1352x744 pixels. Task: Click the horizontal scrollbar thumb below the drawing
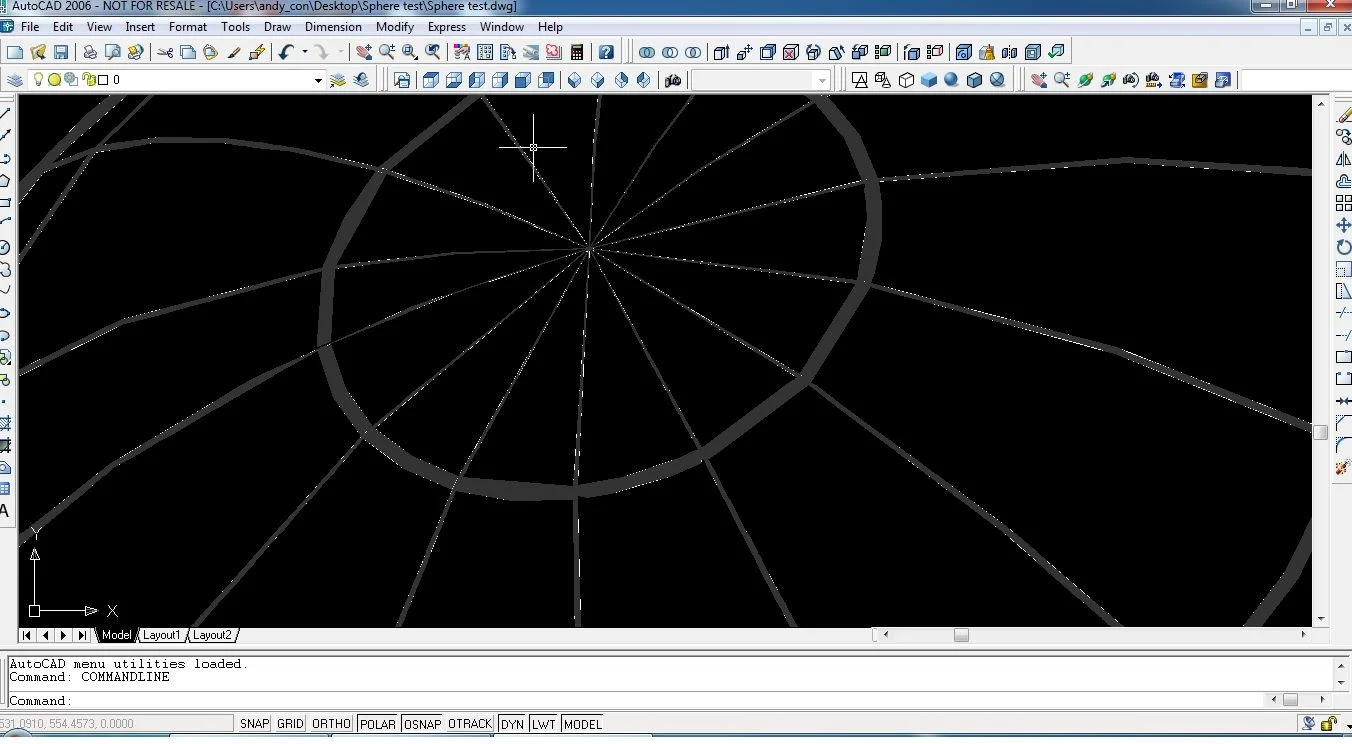pos(961,635)
